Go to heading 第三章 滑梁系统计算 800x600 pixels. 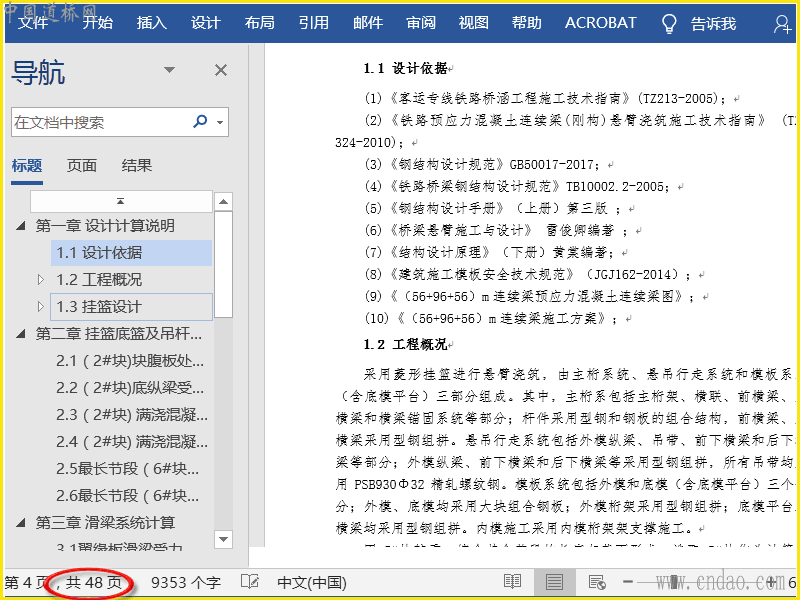(x=105, y=523)
